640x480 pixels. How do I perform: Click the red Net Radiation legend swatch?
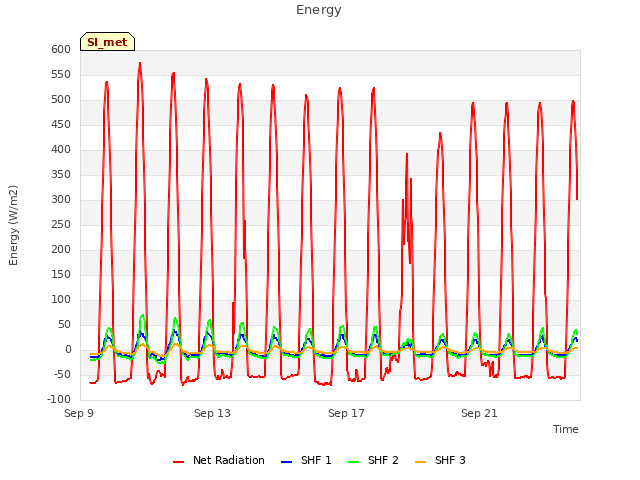178,462
